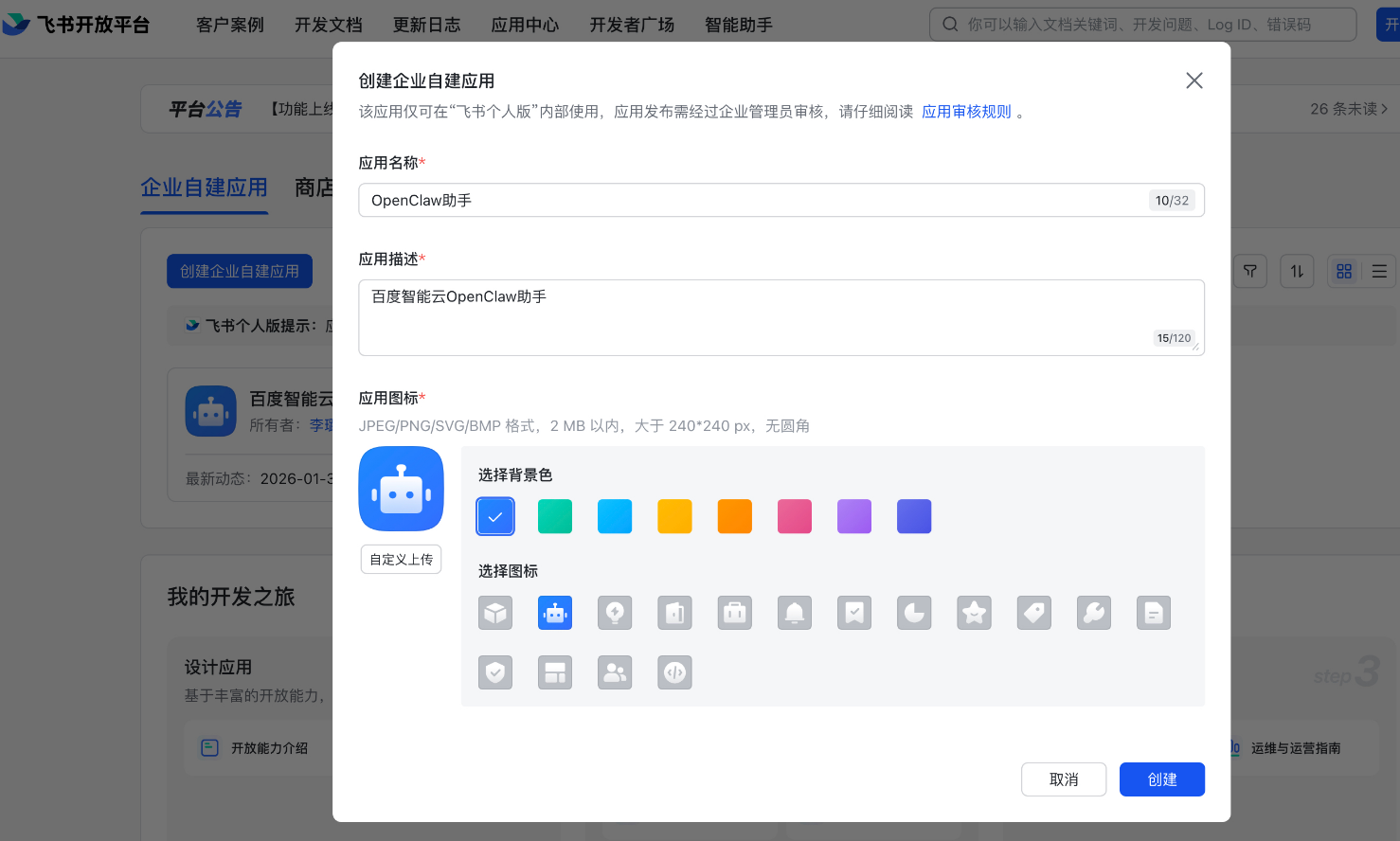
Task: Switch to list view layout
Action: pyautogui.click(x=1379, y=272)
